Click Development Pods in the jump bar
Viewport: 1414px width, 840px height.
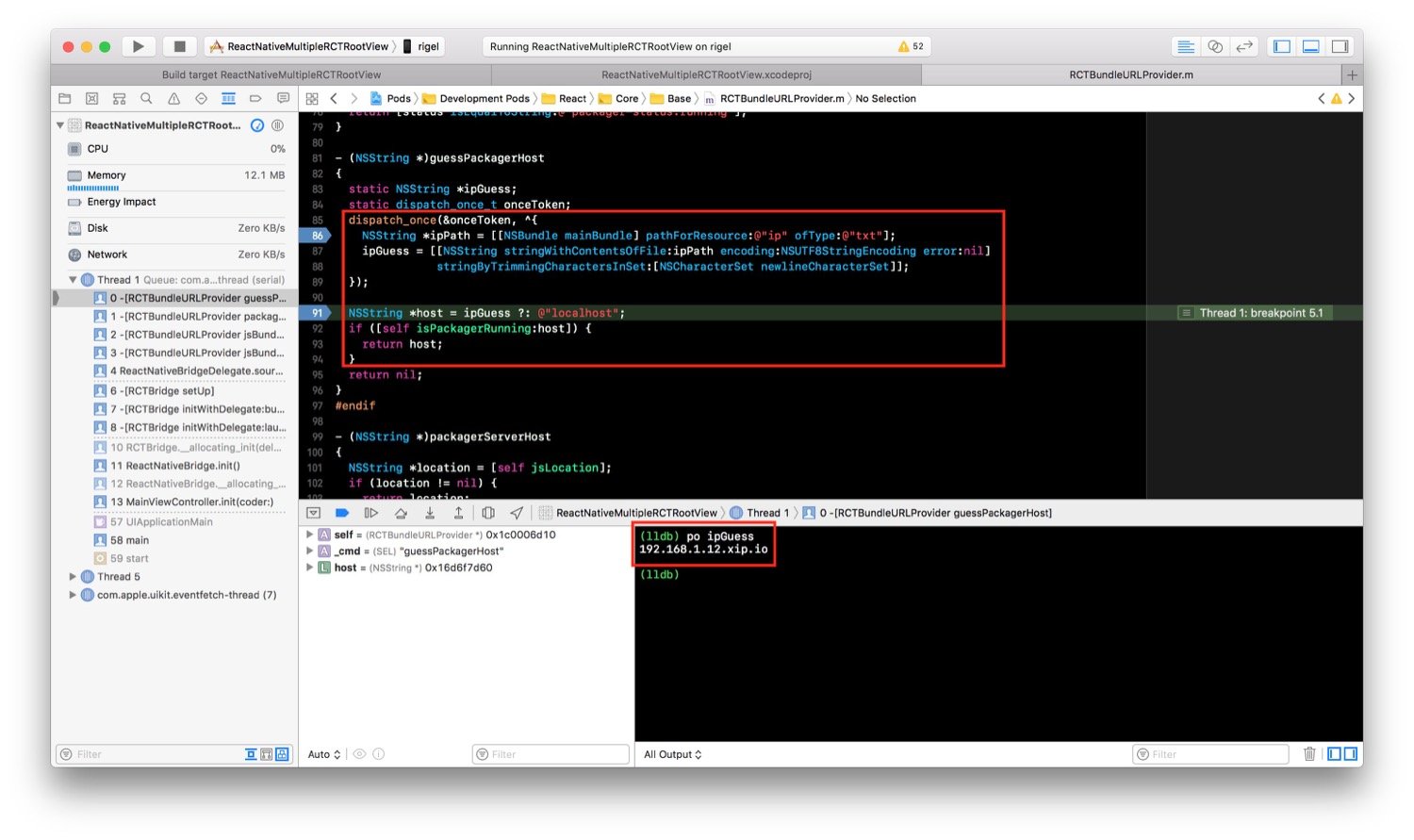point(476,98)
